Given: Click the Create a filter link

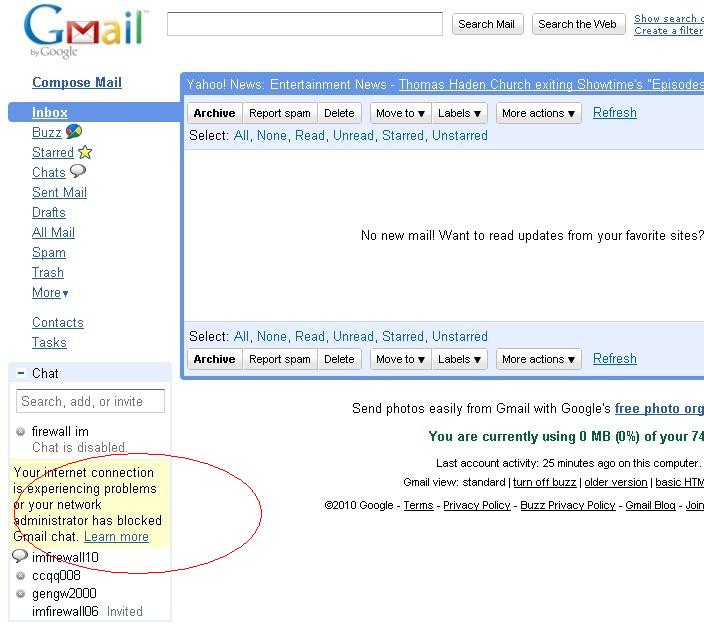Looking at the screenshot, I should click(x=669, y=31).
